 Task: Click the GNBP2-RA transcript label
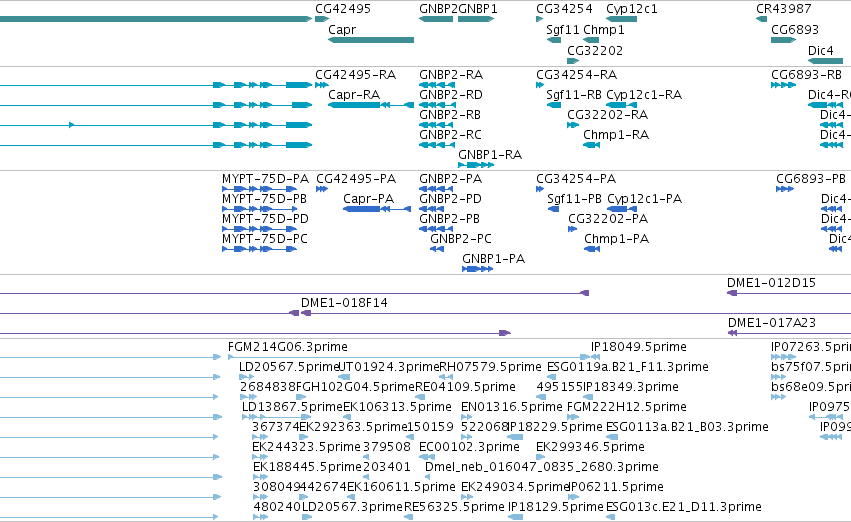(x=451, y=75)
